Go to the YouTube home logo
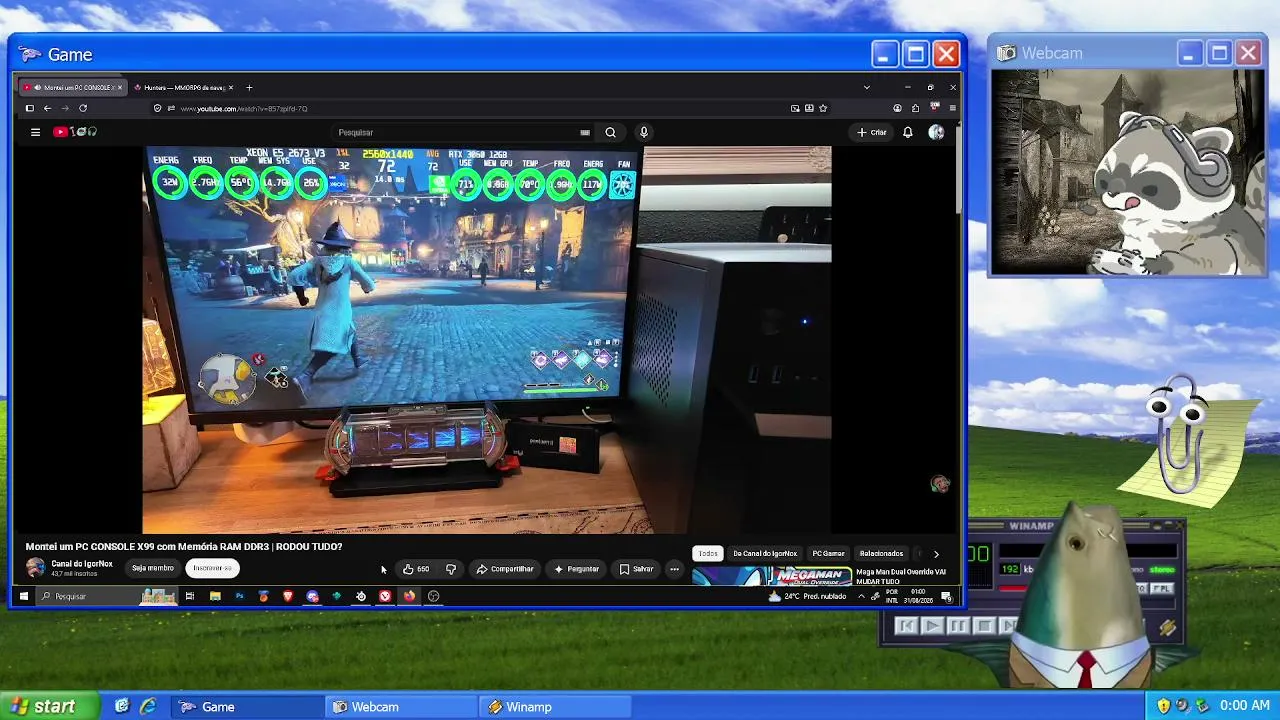This screenshot has width=1280, height=720. 76,132
